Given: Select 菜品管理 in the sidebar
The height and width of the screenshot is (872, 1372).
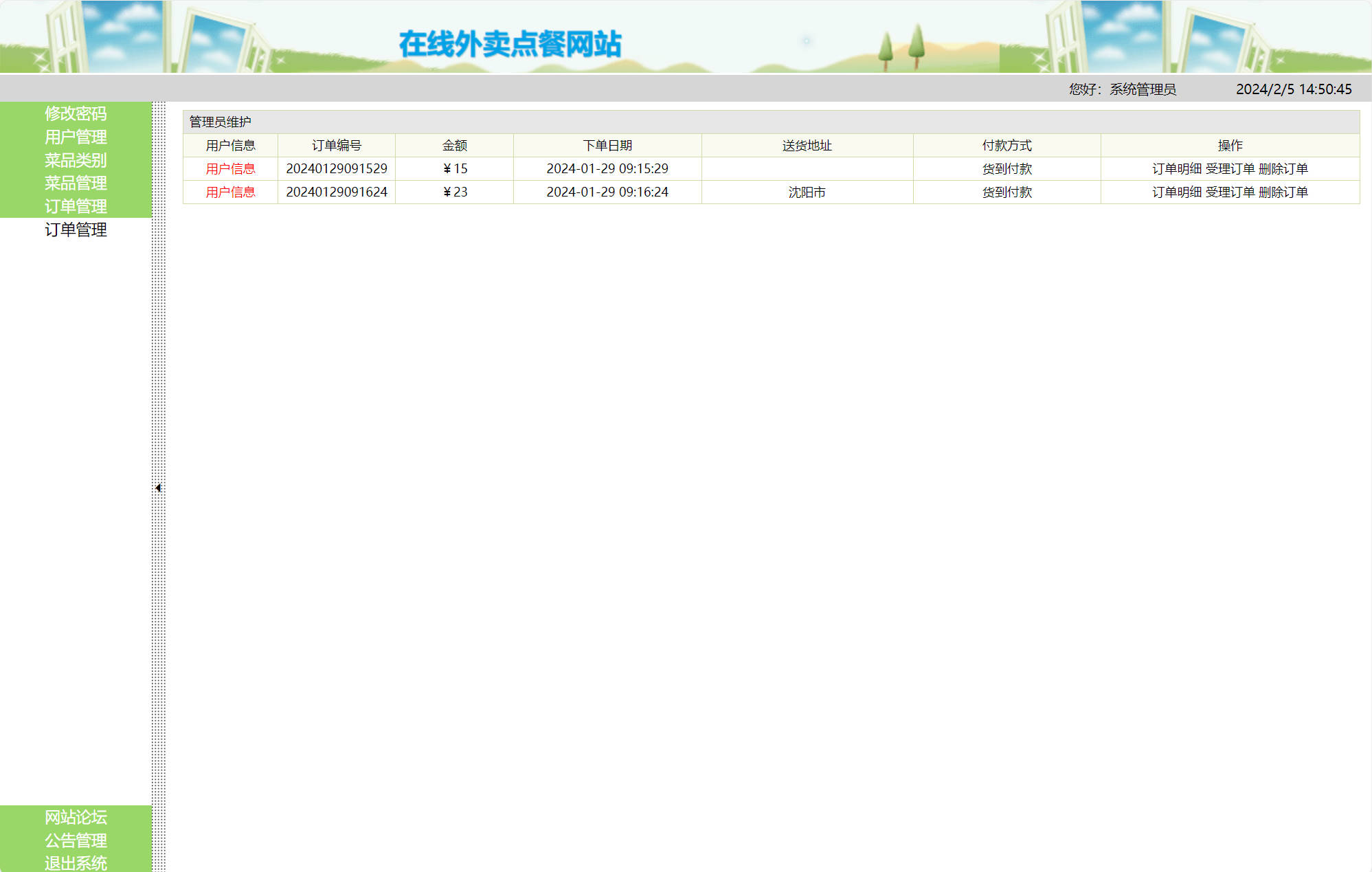Looking at the screenshot, I should [76, 183].
